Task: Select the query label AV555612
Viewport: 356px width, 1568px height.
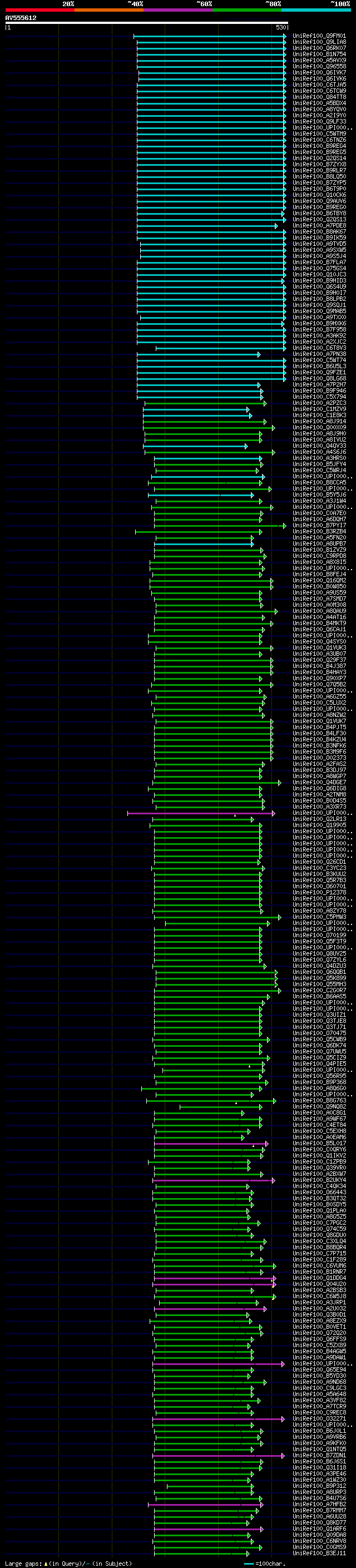Action: click(21, 18)
